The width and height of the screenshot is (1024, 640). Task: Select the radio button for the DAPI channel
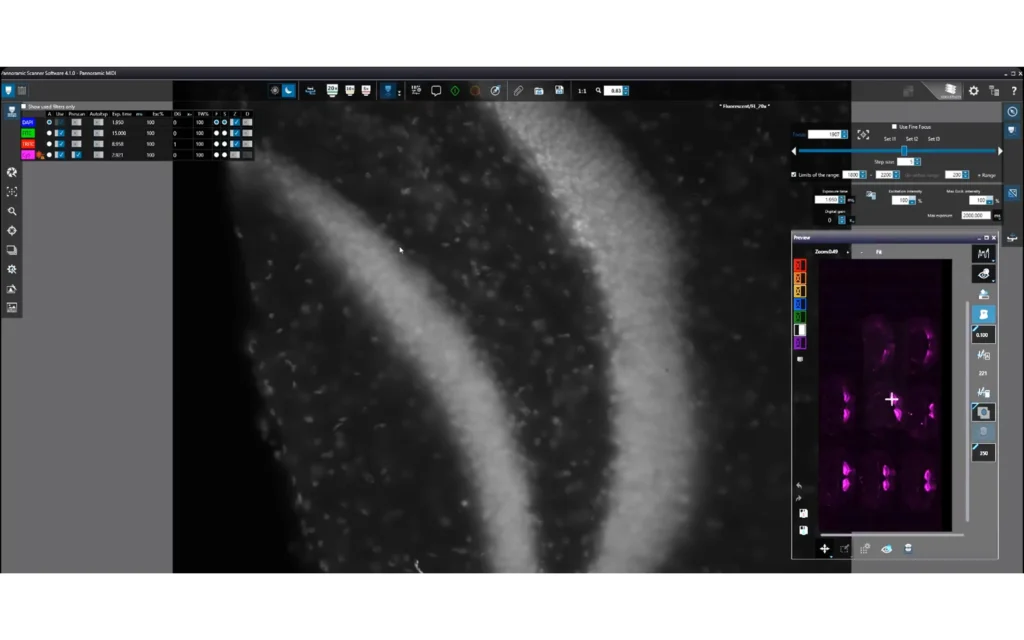[x=49, y=122]
